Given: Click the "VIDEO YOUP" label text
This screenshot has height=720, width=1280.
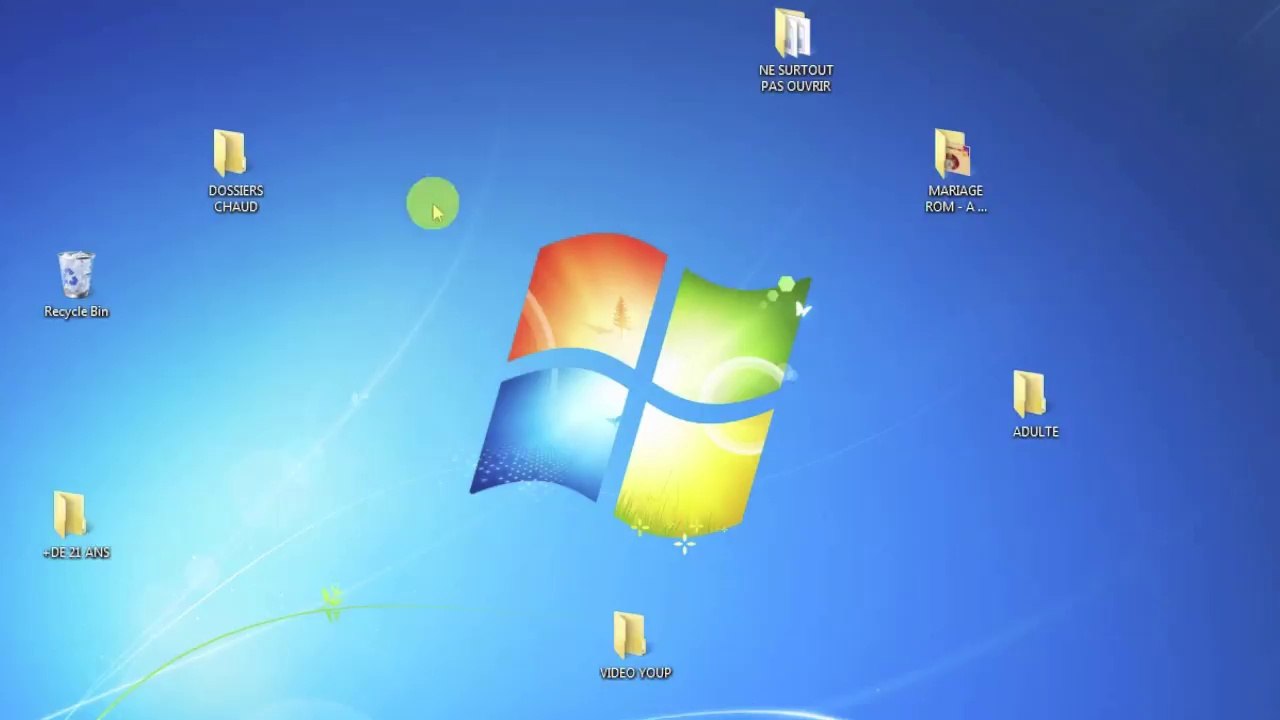Looking at the screenshot, I should click(x=636, y=673).
